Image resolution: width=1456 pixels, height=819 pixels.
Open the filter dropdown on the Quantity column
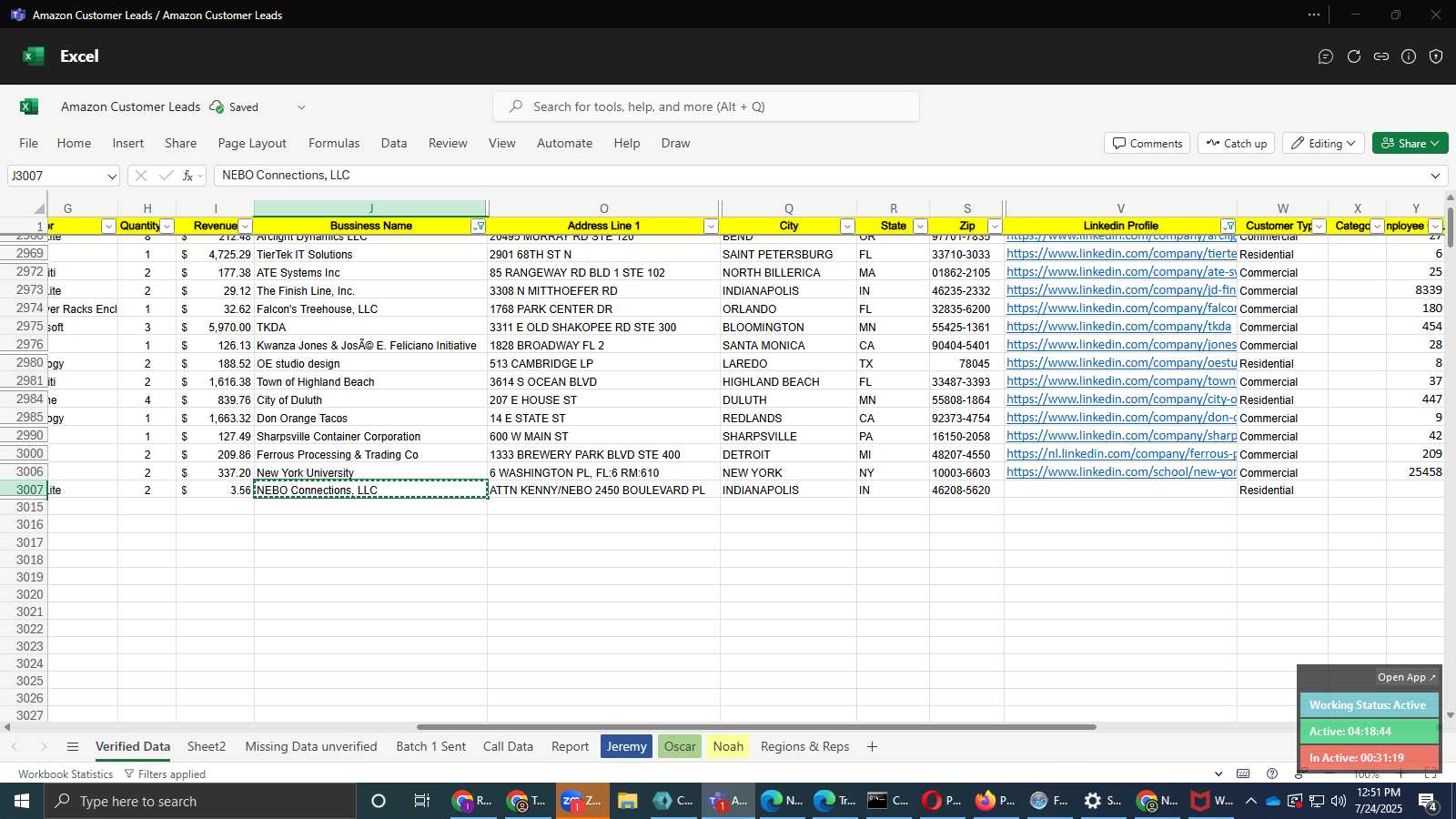point(167,227)
